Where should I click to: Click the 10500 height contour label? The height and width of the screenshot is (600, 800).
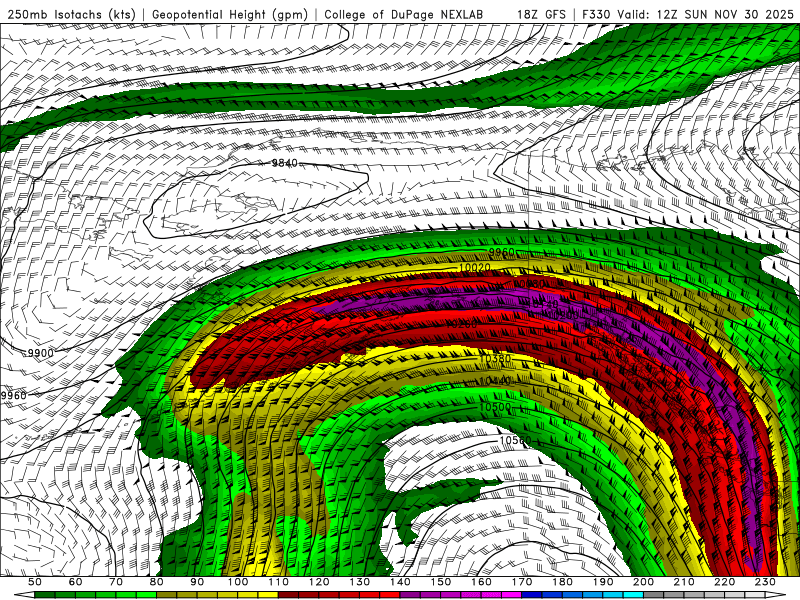495,407
